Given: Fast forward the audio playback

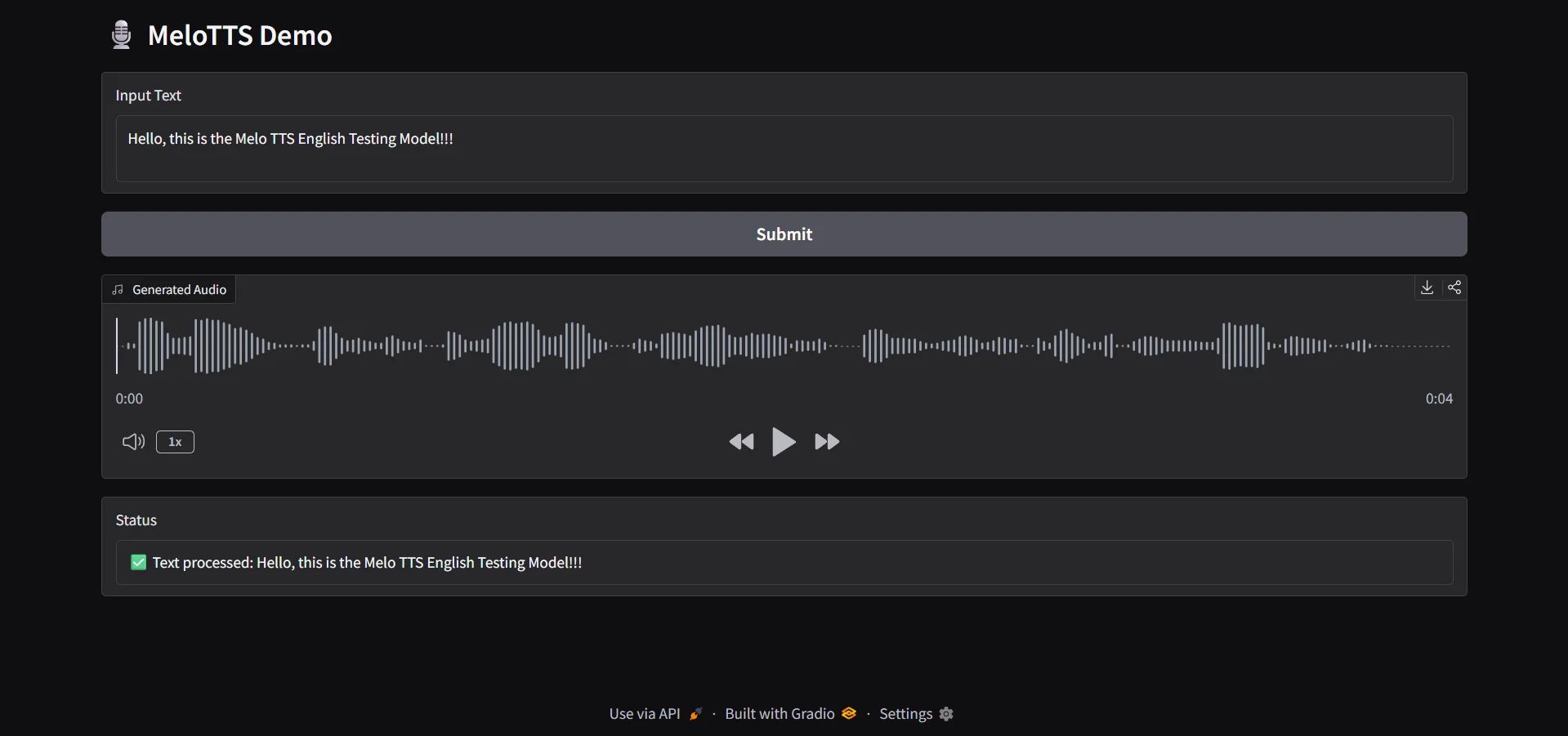Looking at the screenshot, I should coord(827,442).
